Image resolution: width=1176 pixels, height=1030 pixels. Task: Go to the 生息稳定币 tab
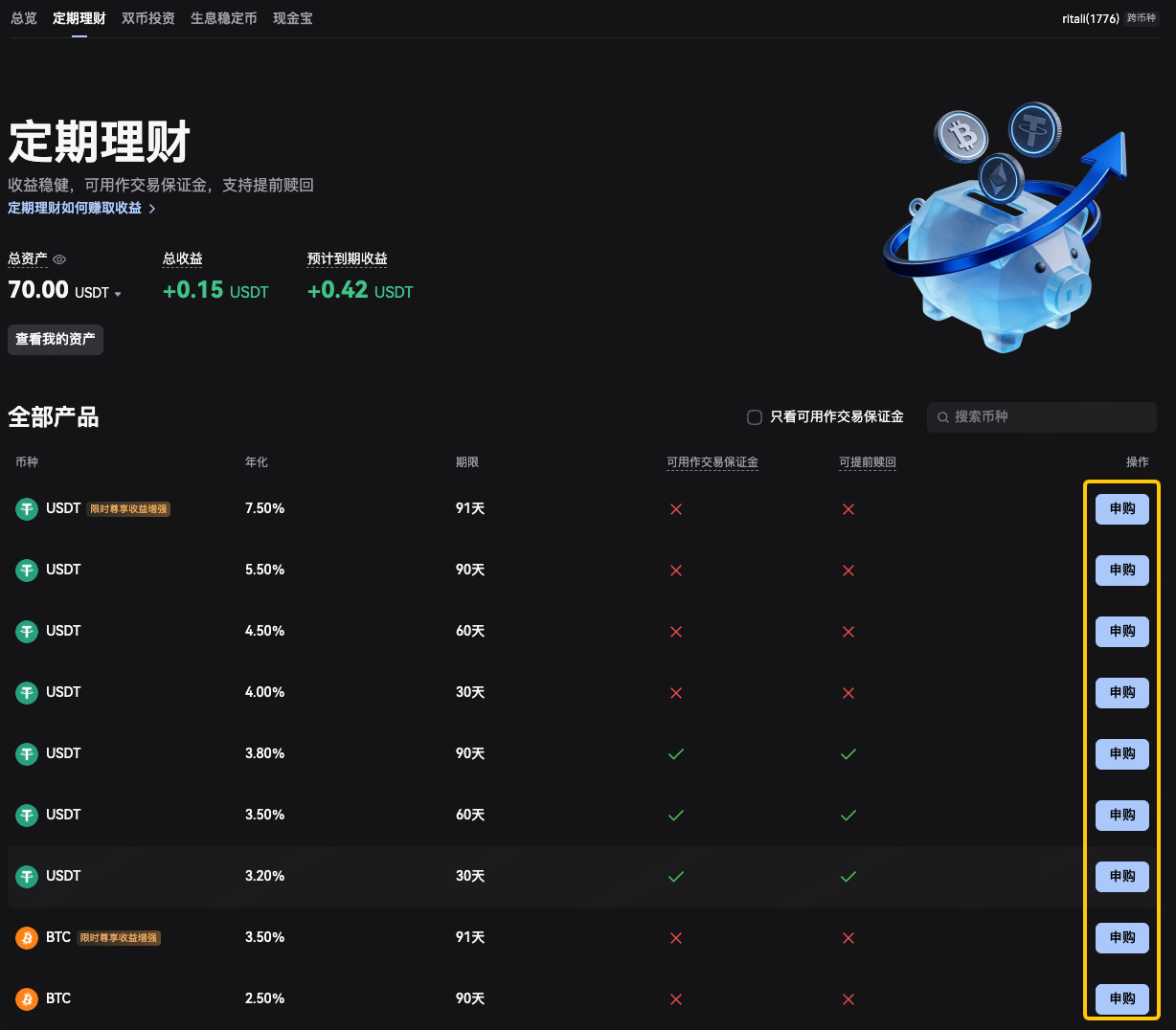224,18
